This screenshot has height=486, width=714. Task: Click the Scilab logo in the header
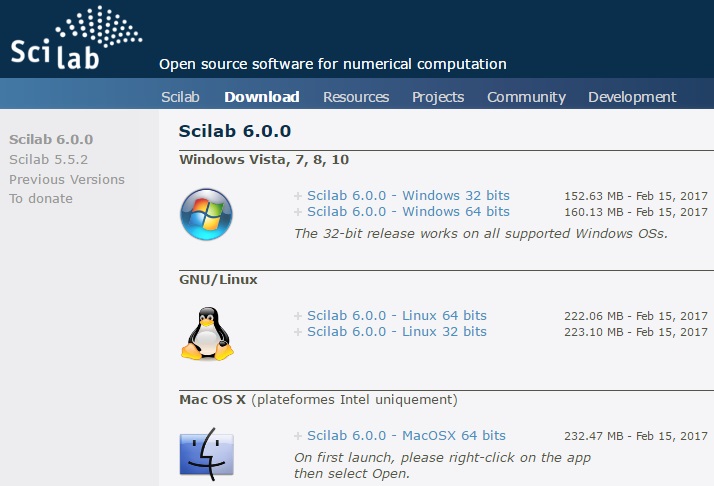click(x=76, y=38)
